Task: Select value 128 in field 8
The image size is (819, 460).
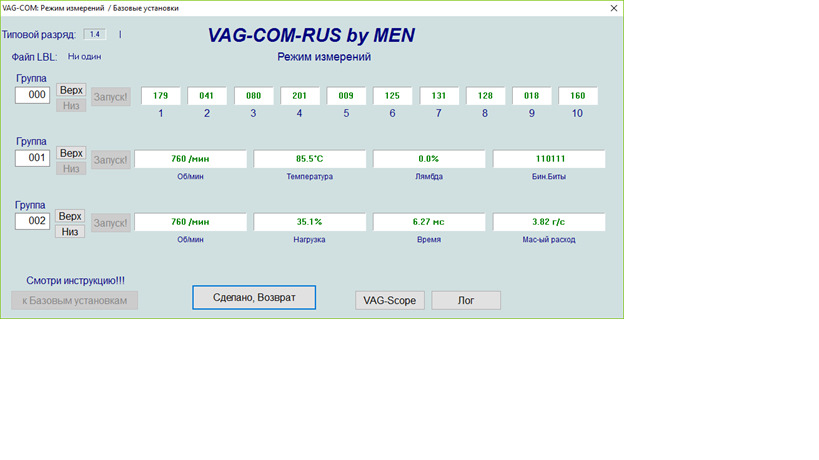Action: (485, 96)
